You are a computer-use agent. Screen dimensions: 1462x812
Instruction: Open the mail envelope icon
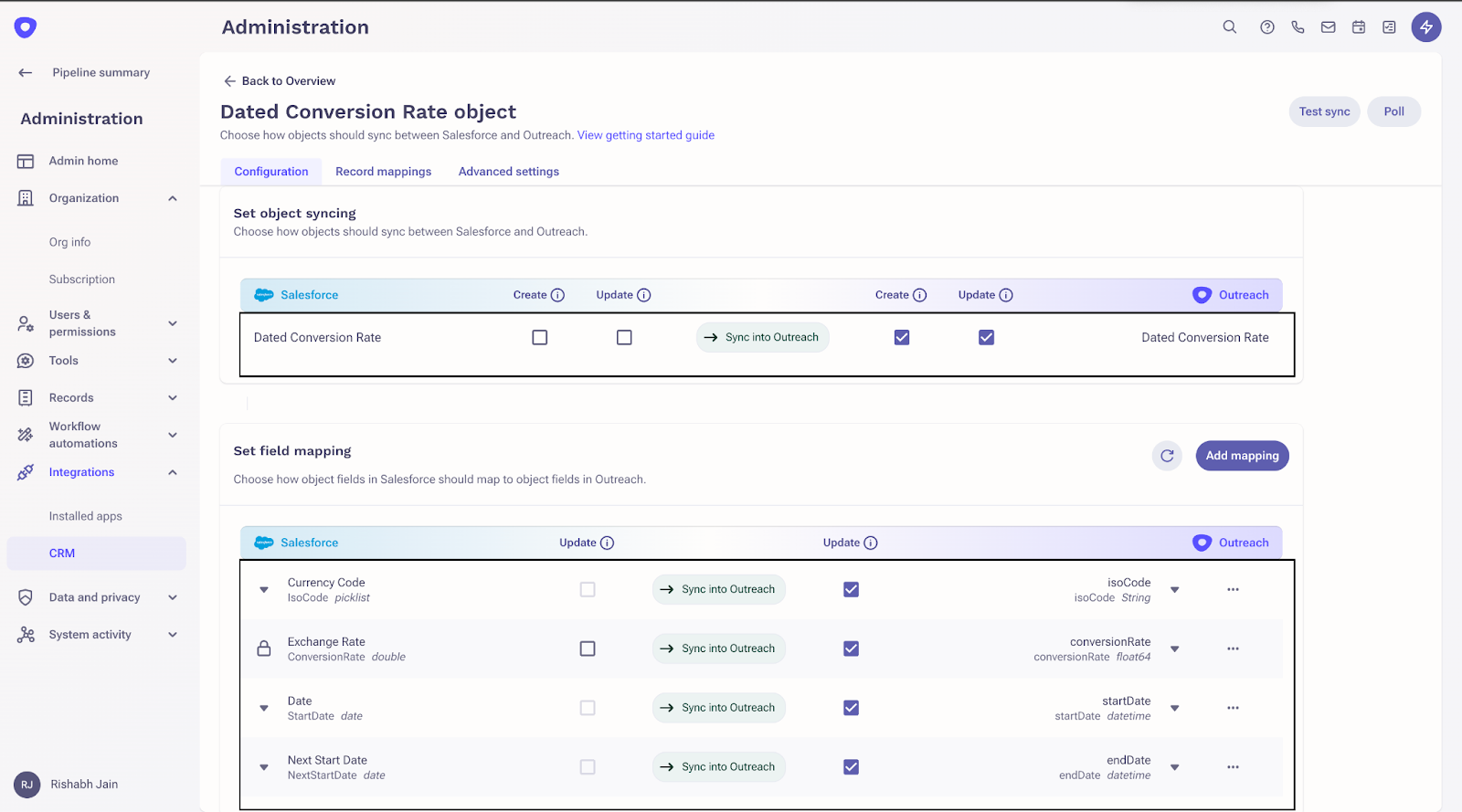1329,27
